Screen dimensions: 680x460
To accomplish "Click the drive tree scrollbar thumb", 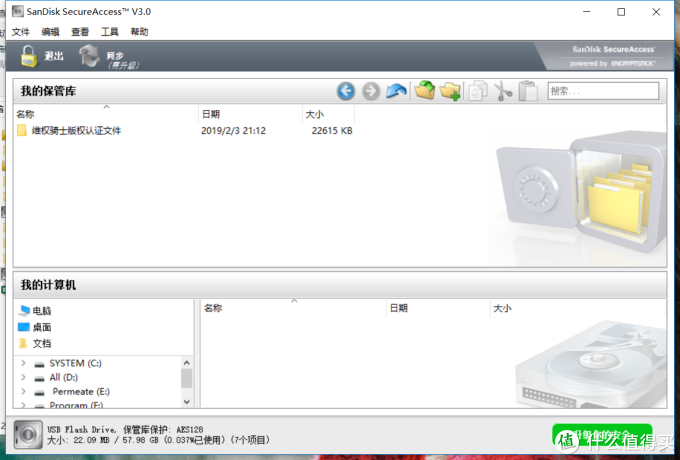I will pos(186,378).
